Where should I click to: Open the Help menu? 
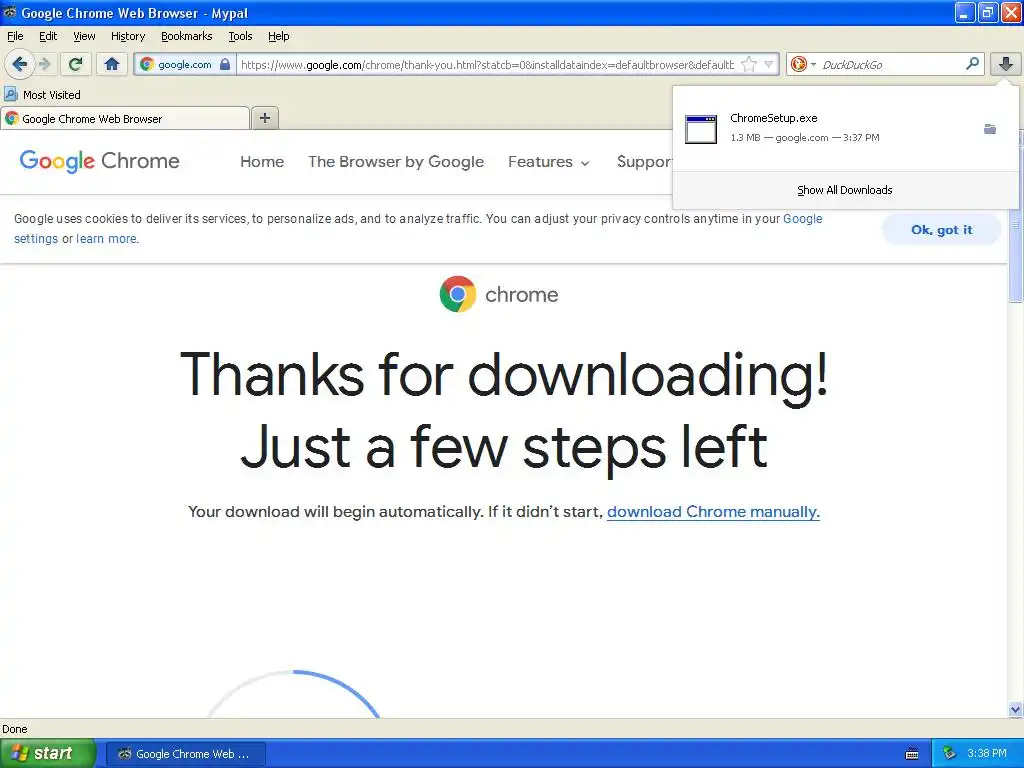[x=279, y=36]
